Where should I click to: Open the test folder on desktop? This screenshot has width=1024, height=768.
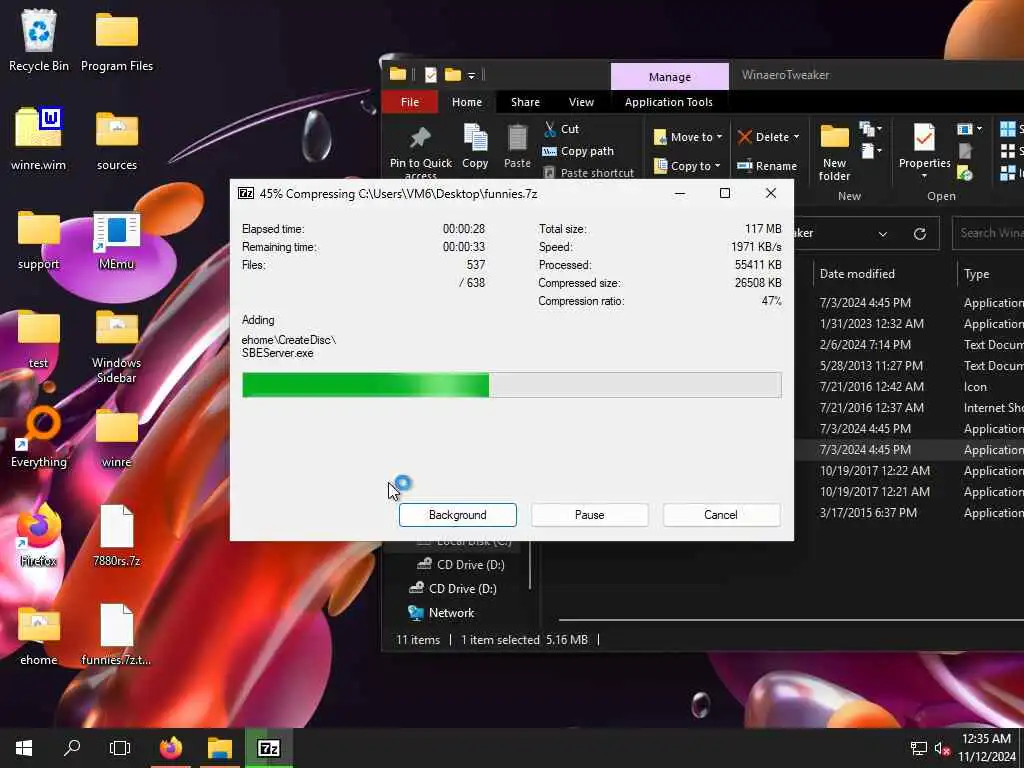coord(39,338)
